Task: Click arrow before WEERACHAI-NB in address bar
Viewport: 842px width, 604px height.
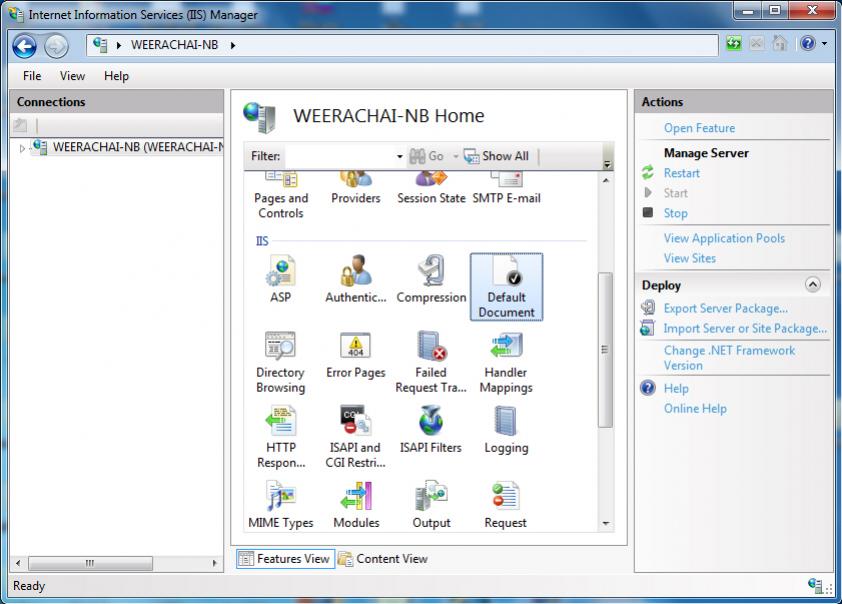Action: (x=119, y=46)
